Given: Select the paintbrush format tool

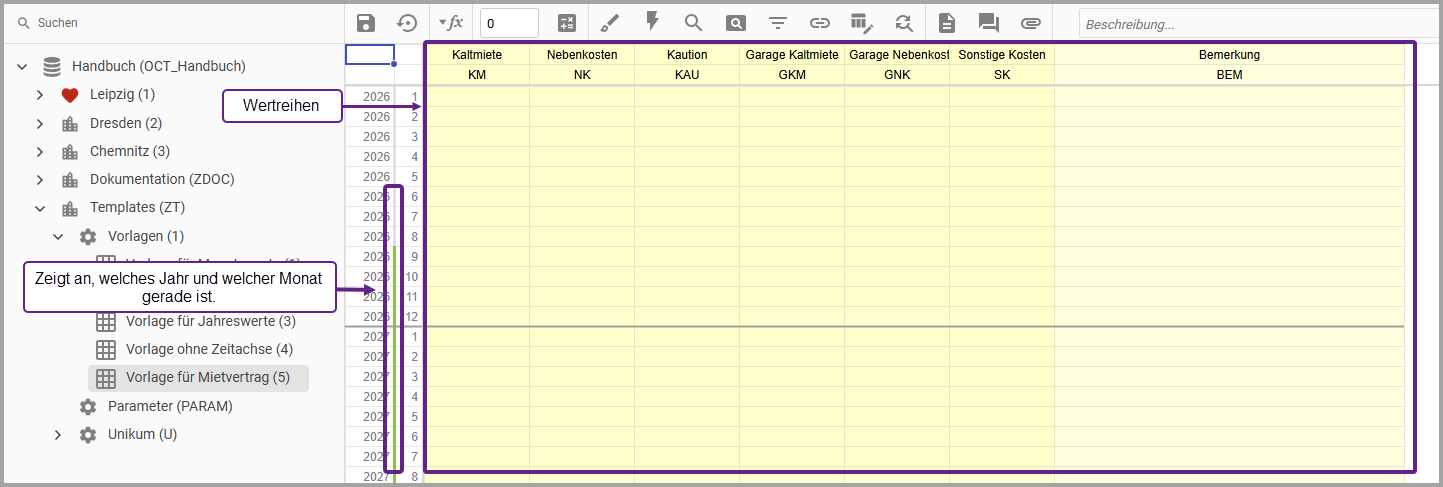Looking at the screenshot, I should [610, 23].
